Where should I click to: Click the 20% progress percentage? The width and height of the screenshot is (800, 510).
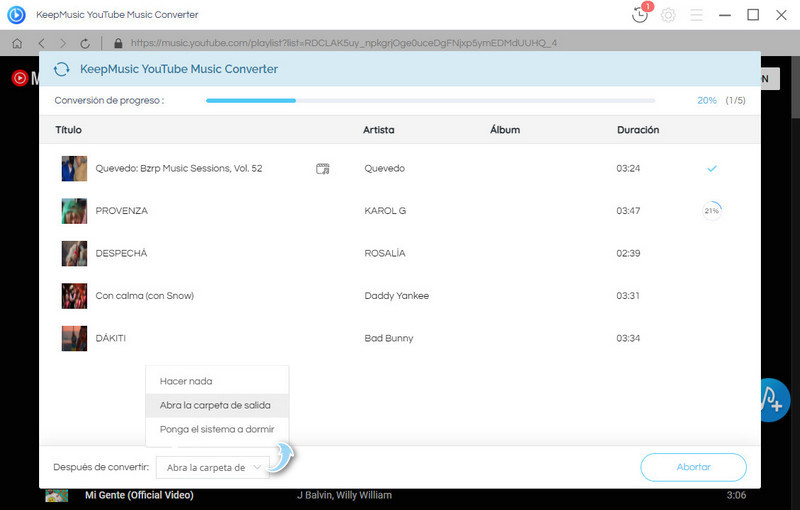(x=707, y=100)
